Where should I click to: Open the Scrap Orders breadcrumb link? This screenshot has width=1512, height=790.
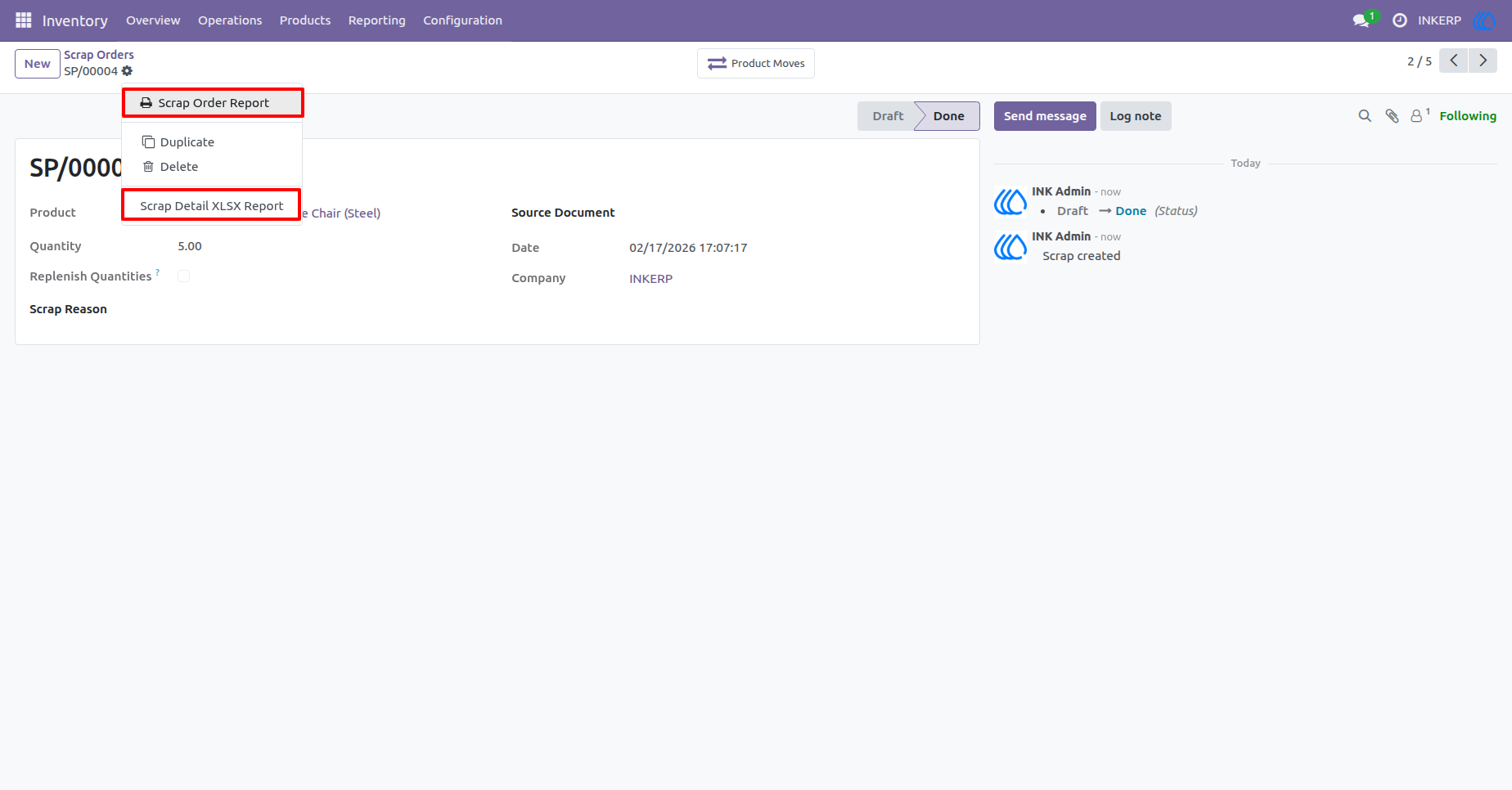pos(99,55)
